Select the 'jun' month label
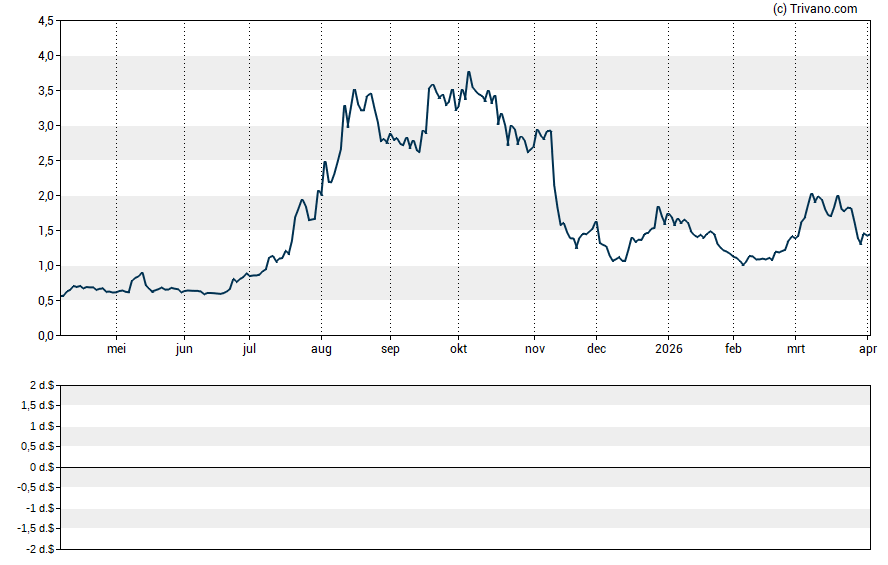888x565 pixels. (184, 350)
